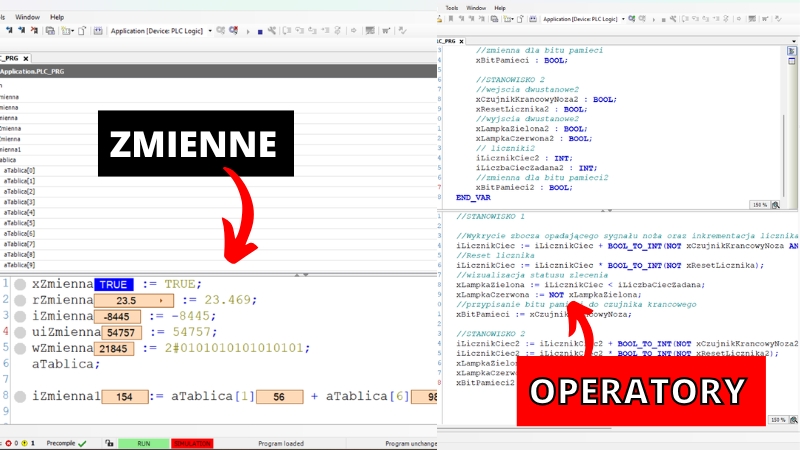This screenshot has width=800, height=450.
Task: Switch to tabular view icon in right declaration editor
Action: point(792,61)
